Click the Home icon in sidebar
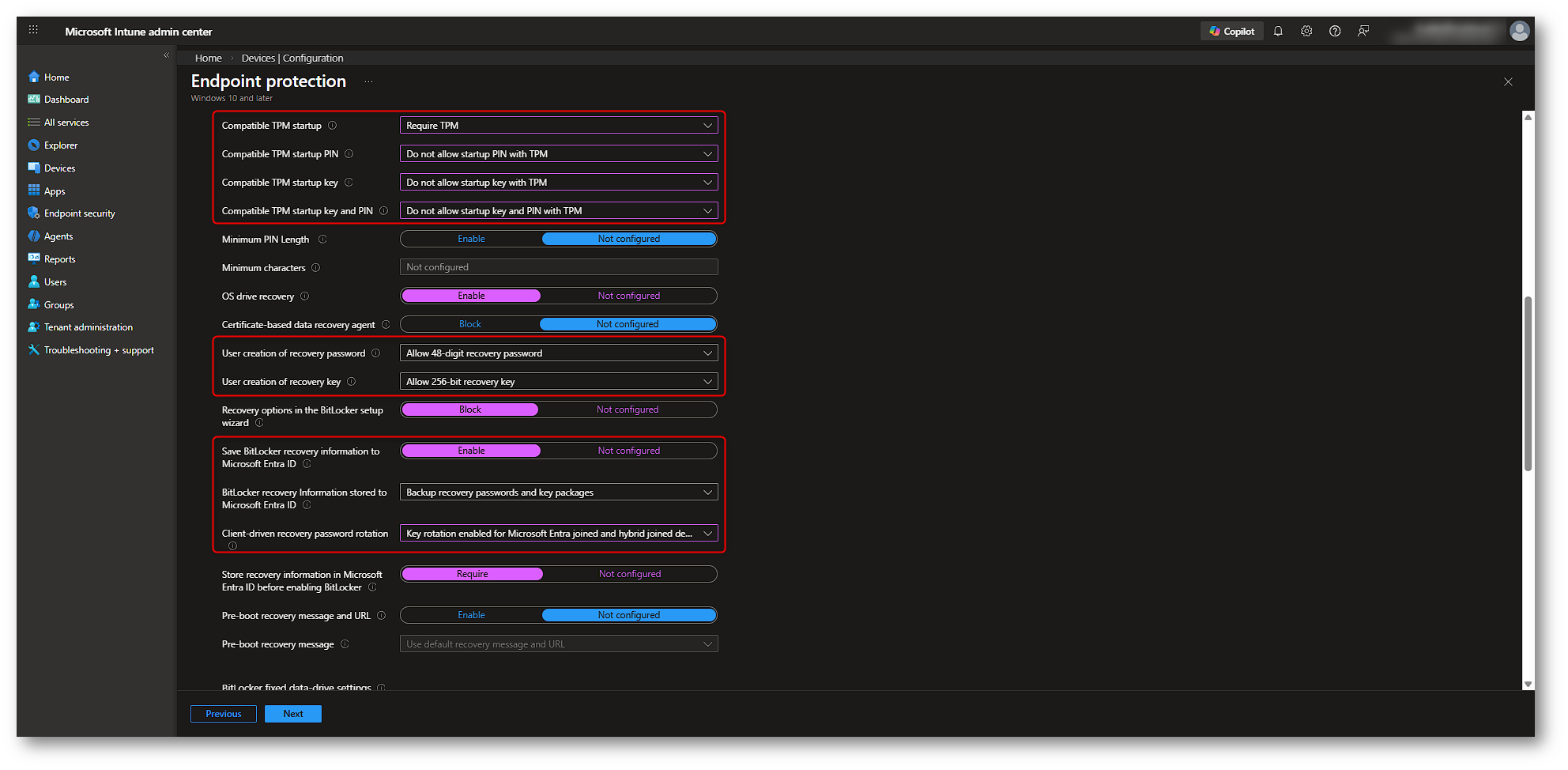Image resolution: width=1568 pixels, height=770 pixels. [34, 77]
